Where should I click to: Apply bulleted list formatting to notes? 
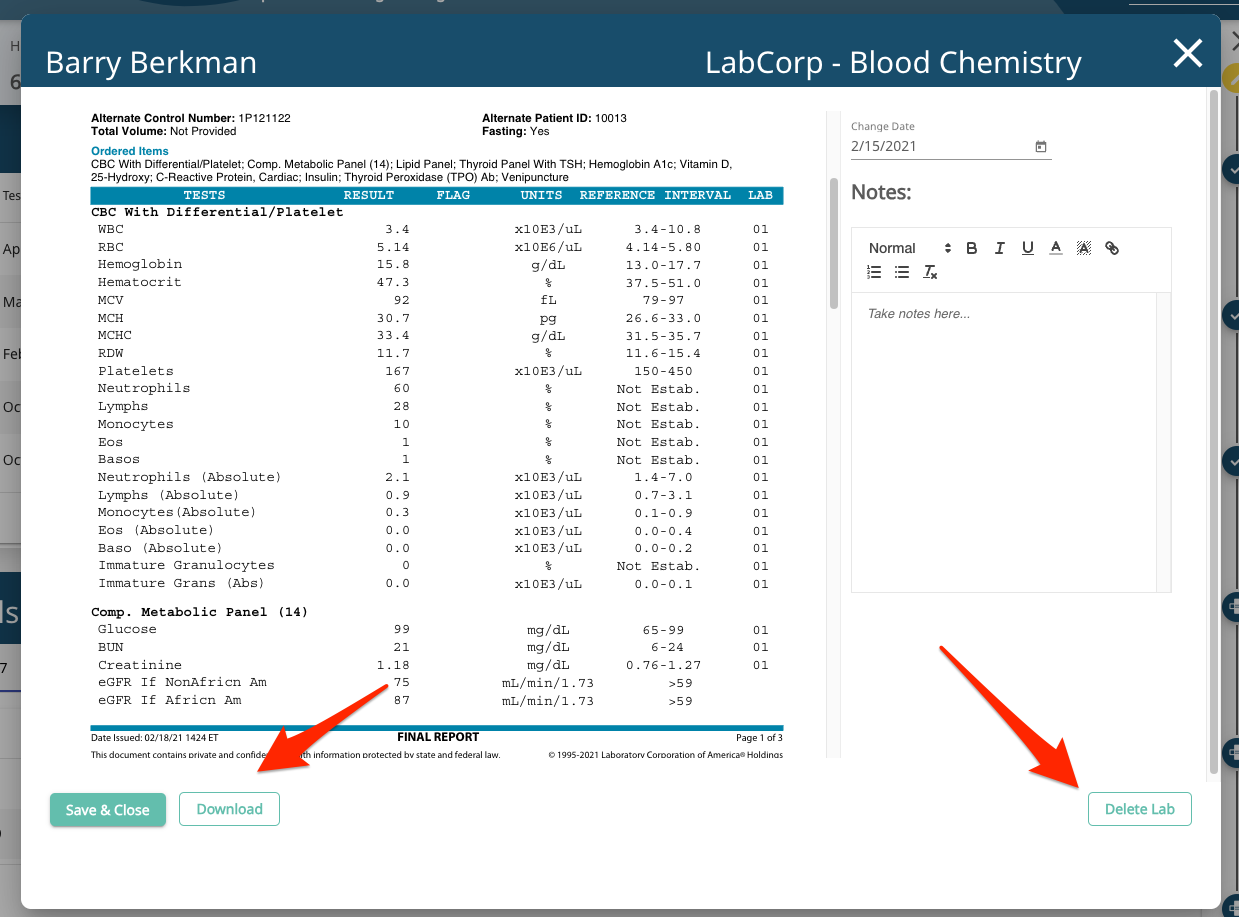(900, 271)
